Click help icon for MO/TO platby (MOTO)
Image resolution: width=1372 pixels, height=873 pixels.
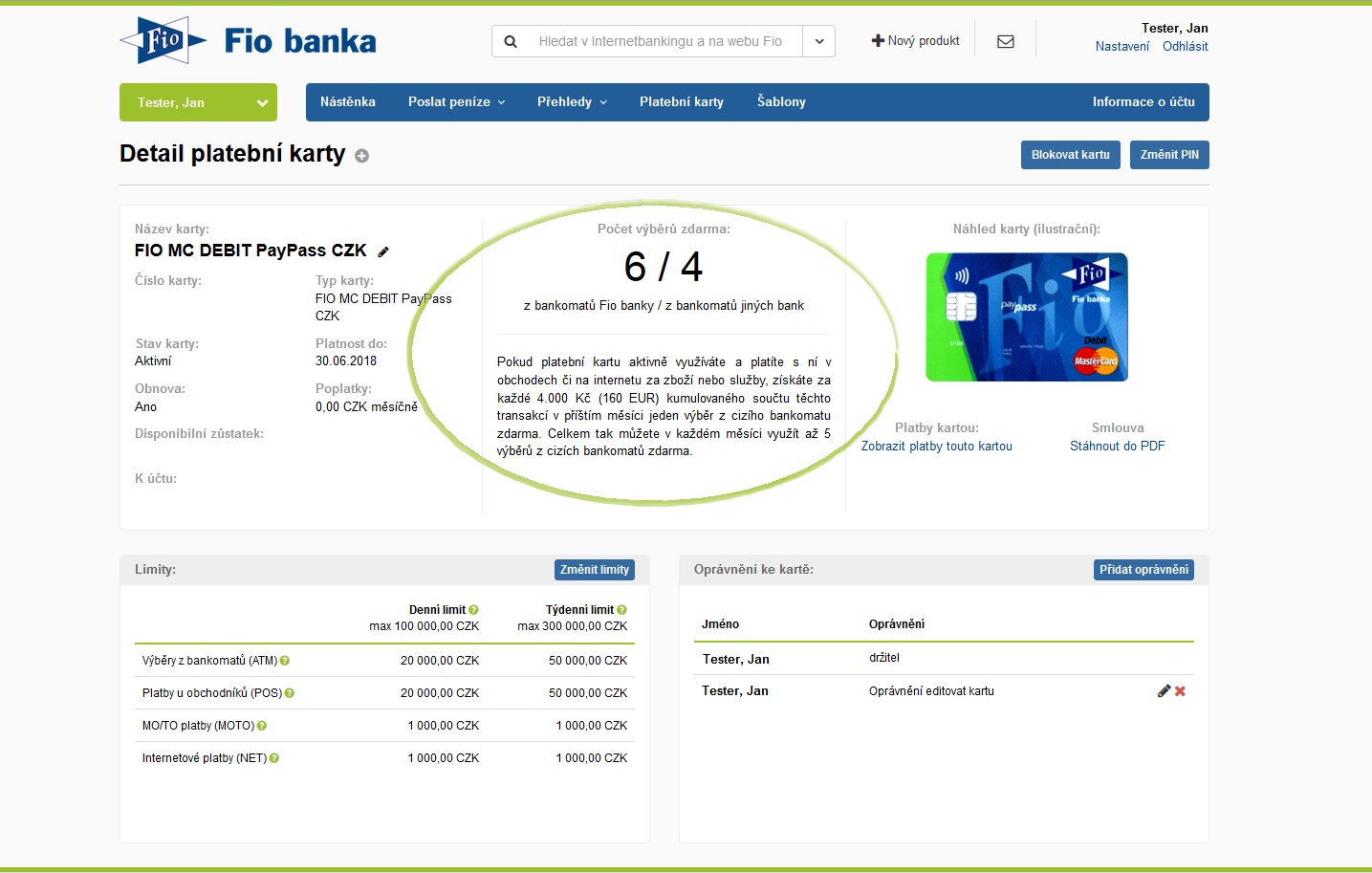pyautogui.click(x=262, y=726)
